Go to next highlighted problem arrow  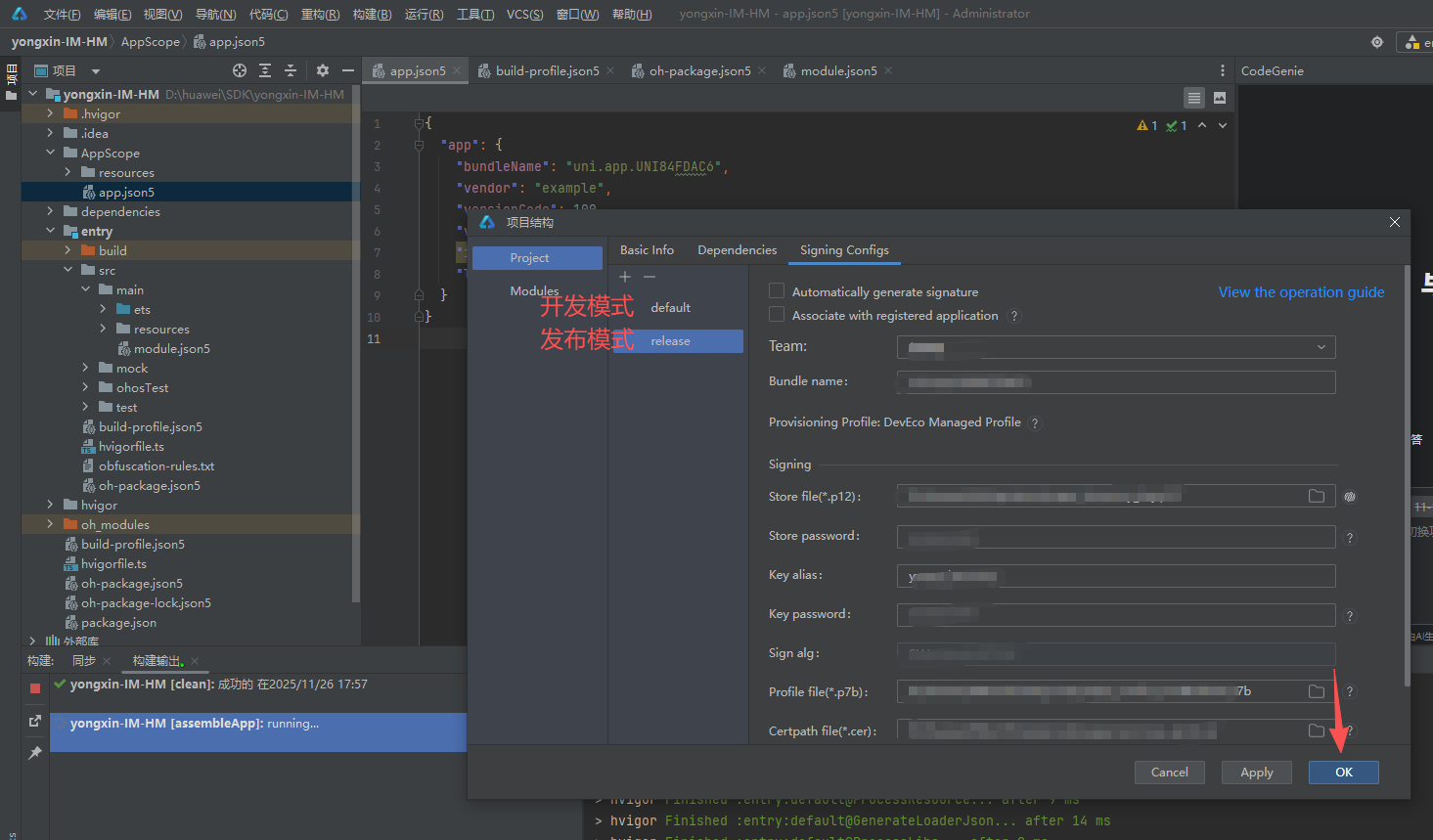click(x=1223, y=125)
